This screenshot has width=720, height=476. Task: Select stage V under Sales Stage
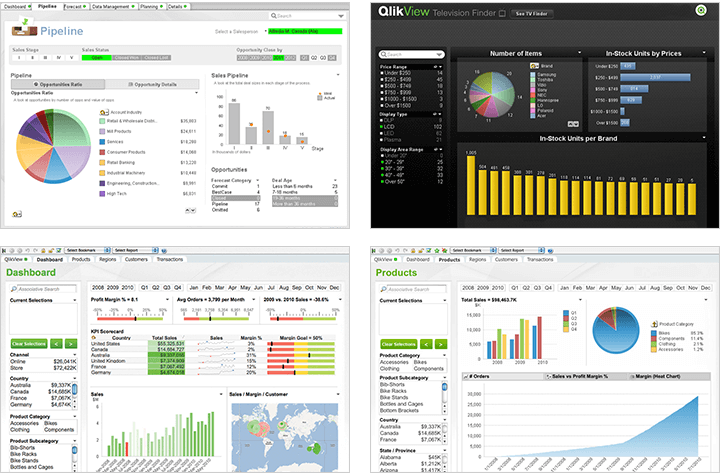click(x=71, y=58)
